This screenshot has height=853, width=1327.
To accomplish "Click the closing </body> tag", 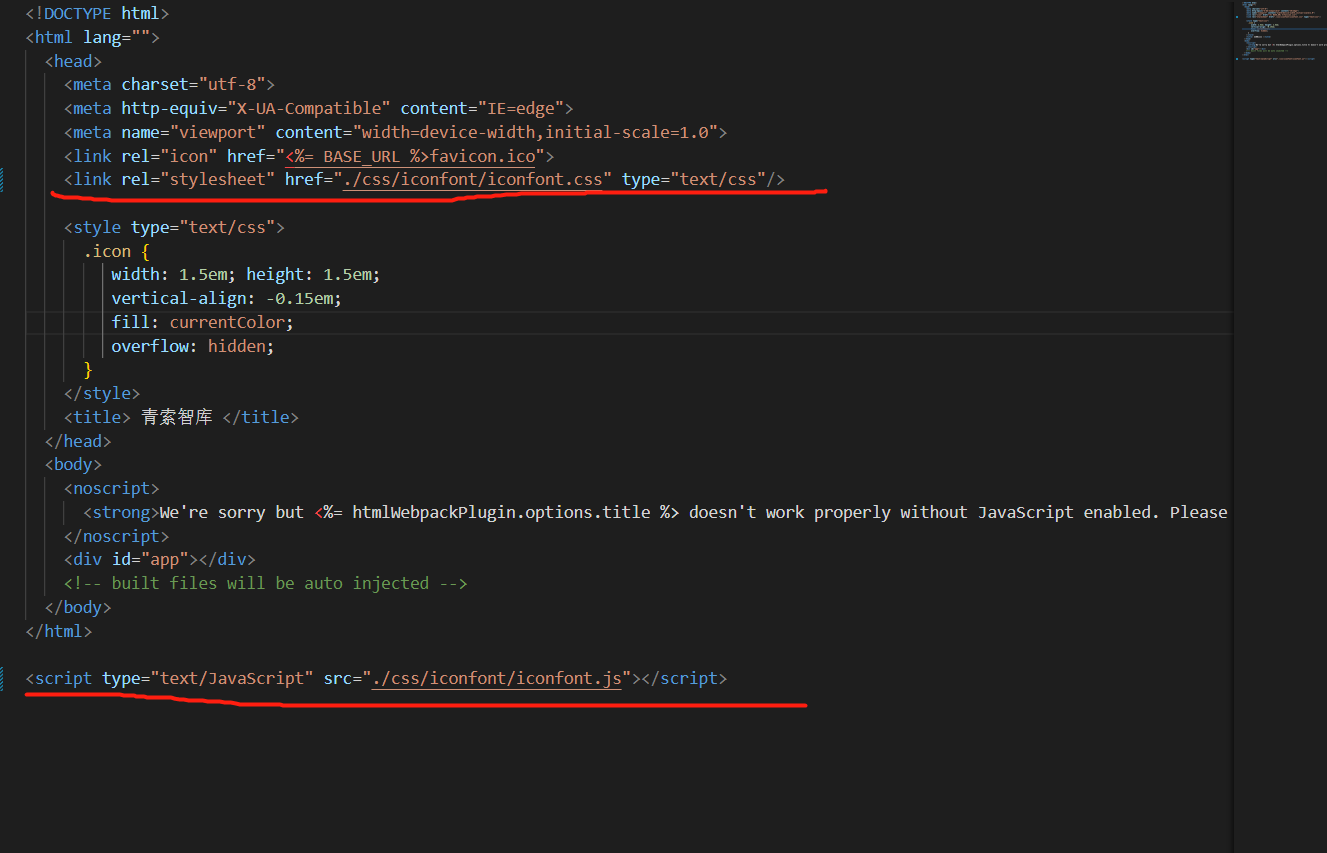I will (78, 607).
